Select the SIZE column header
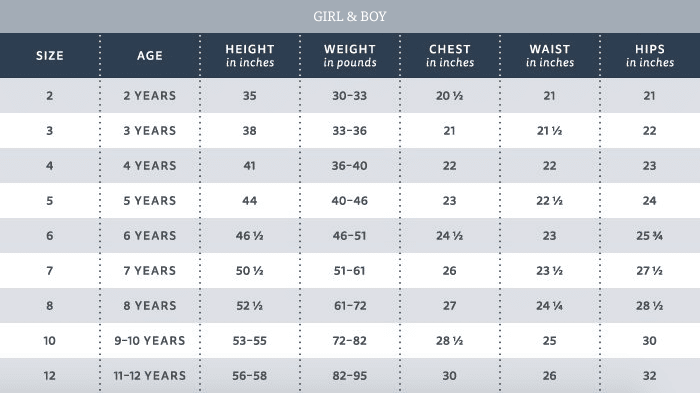Screen dimensions: 700x393 click(50, 56)
